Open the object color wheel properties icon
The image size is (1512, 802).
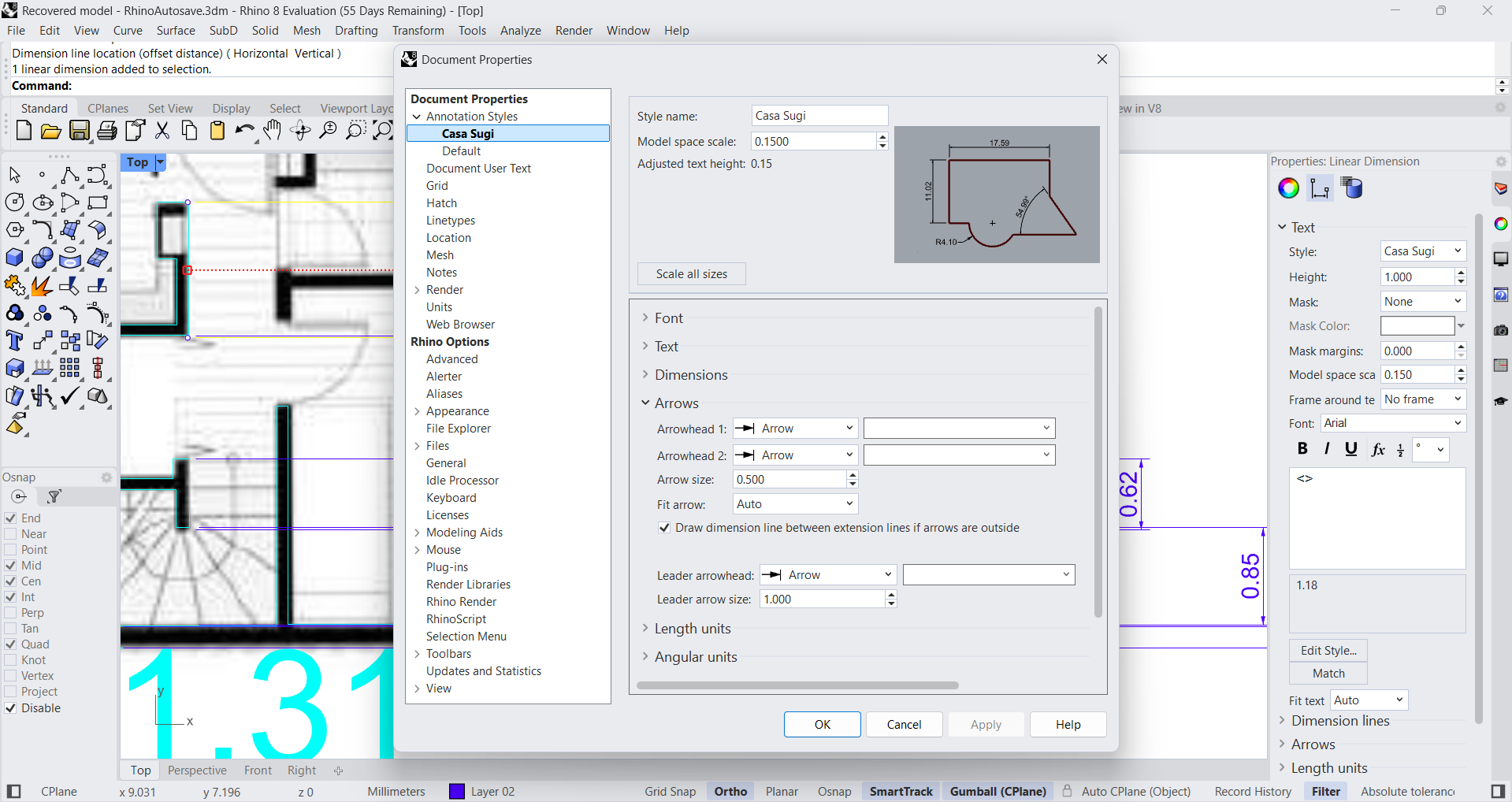coord(1288,188)
